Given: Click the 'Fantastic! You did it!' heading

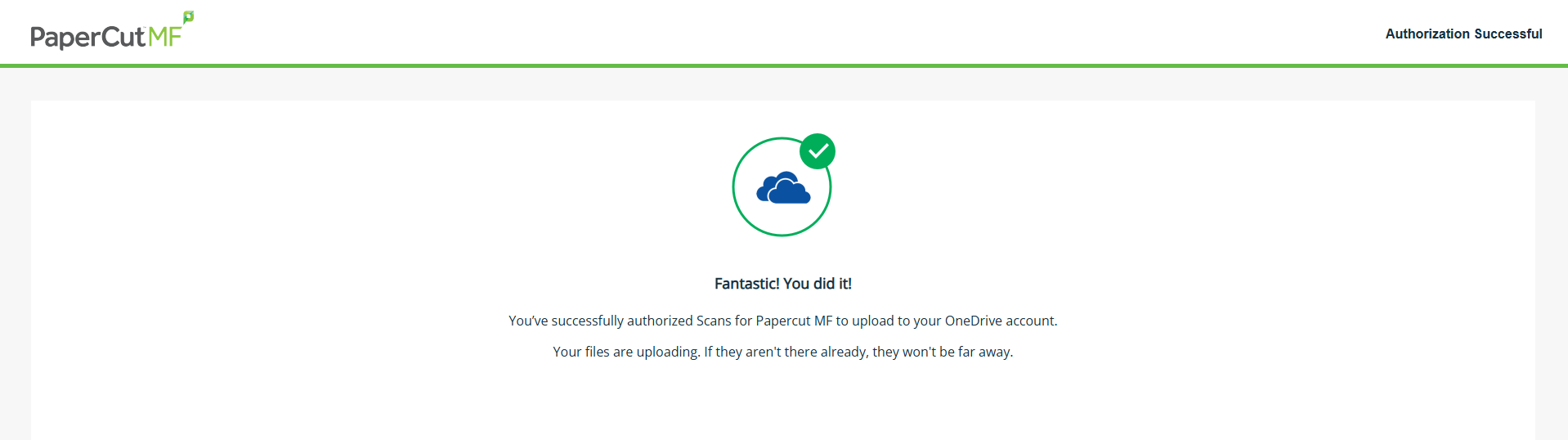Looking at the screenshot, I should pos(783,284).
